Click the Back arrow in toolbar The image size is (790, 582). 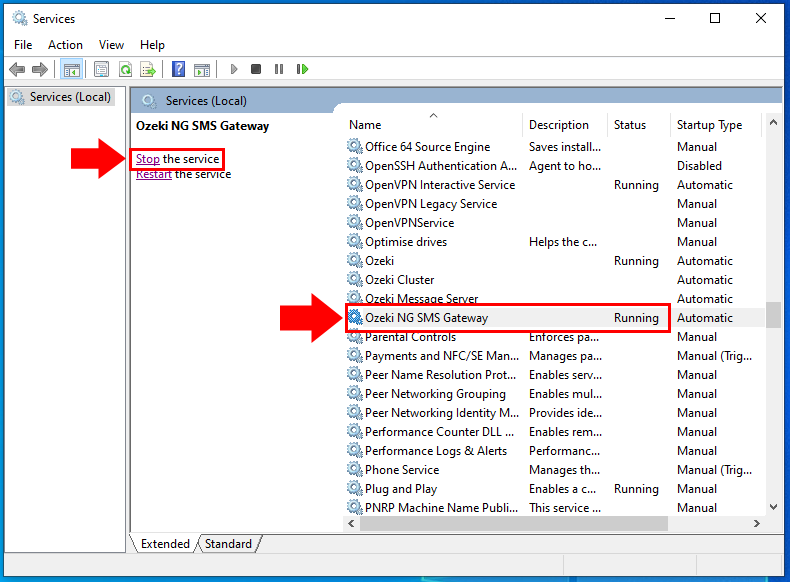pos(17,69)
